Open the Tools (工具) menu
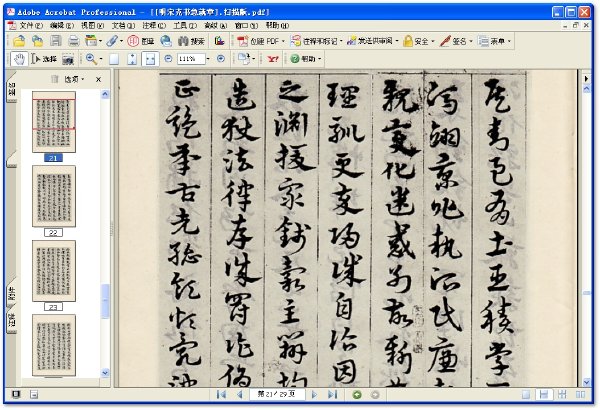This screenshot has width=600, height=410. [185, 25]
